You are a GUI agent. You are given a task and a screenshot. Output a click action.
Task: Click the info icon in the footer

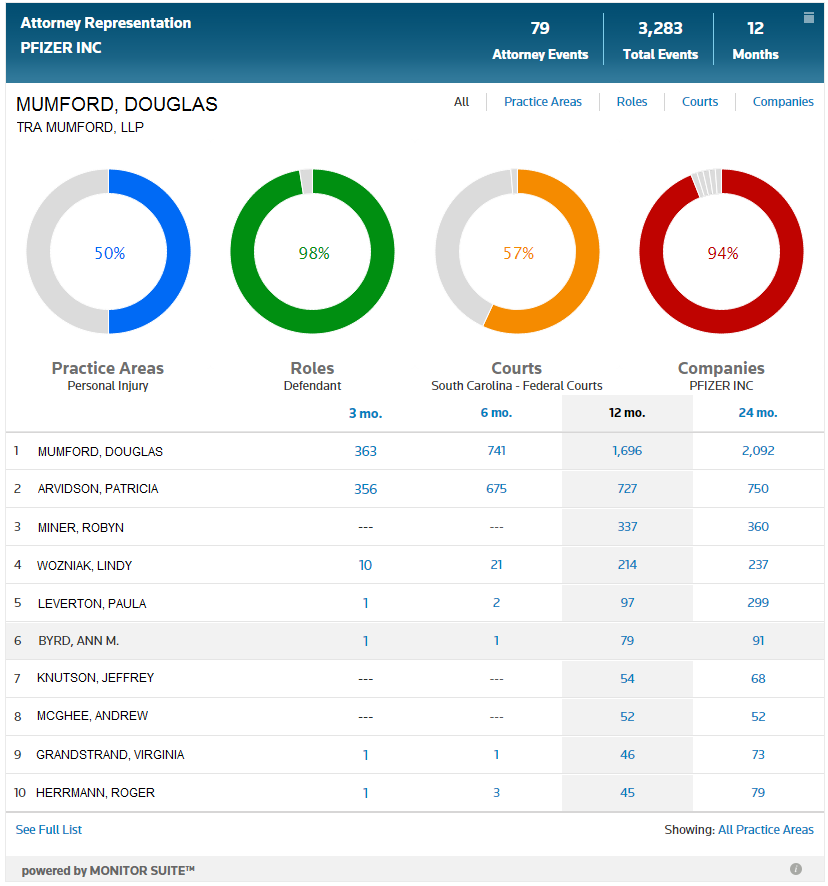click(795, 869)
